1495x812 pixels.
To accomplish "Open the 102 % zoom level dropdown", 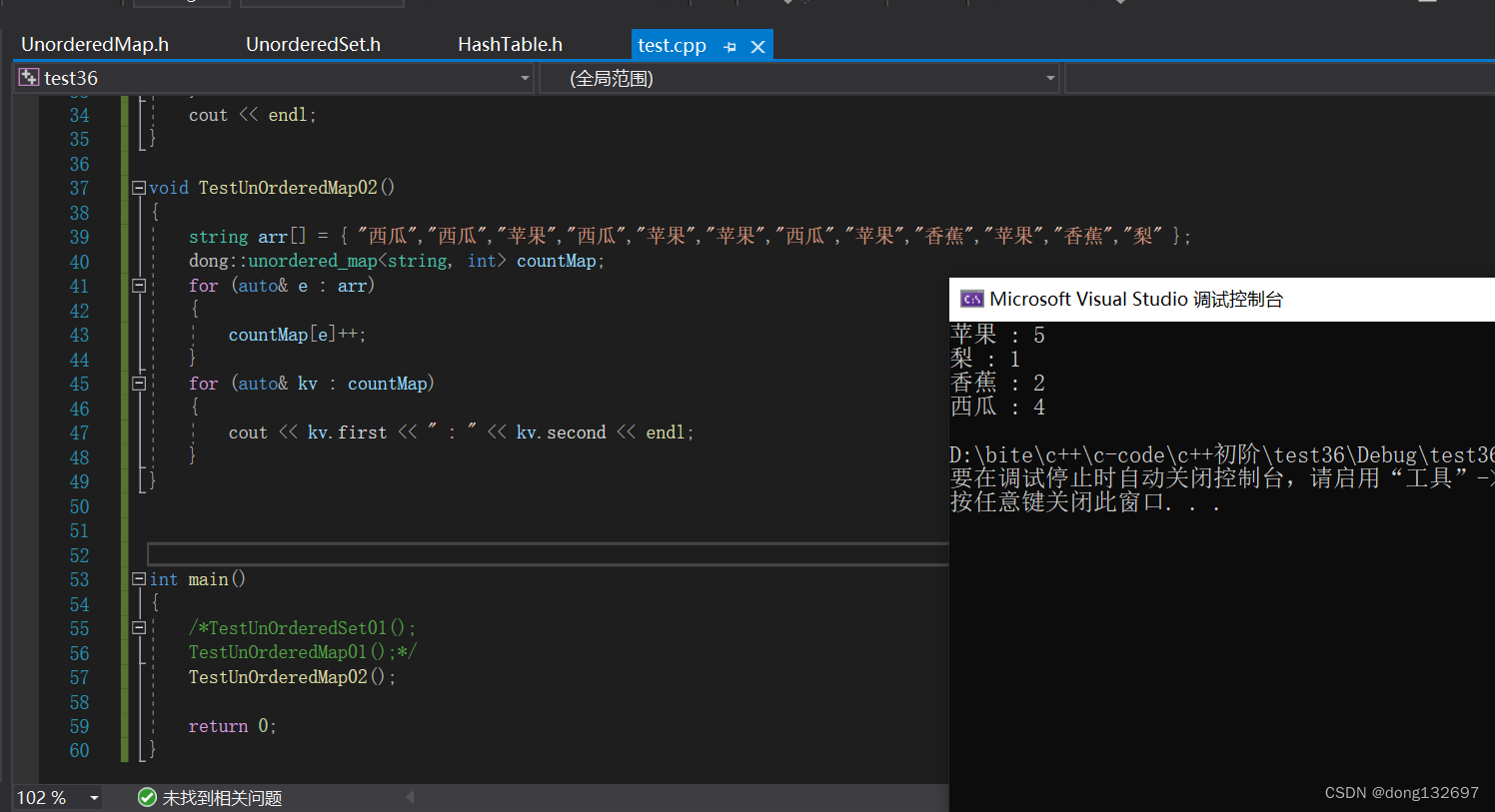I will pos(94,797).
